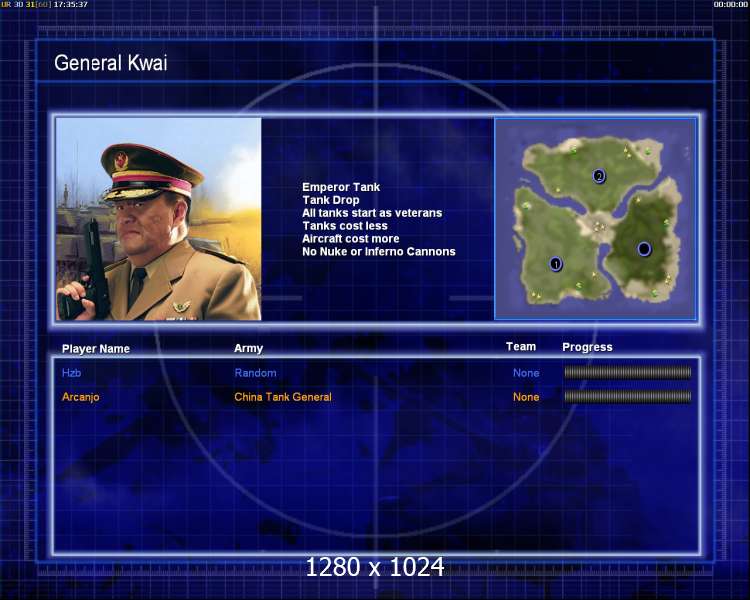Click the "Random" army entry for Hzb
Viewport: 750px width, 600px height.
coord(255,373)
